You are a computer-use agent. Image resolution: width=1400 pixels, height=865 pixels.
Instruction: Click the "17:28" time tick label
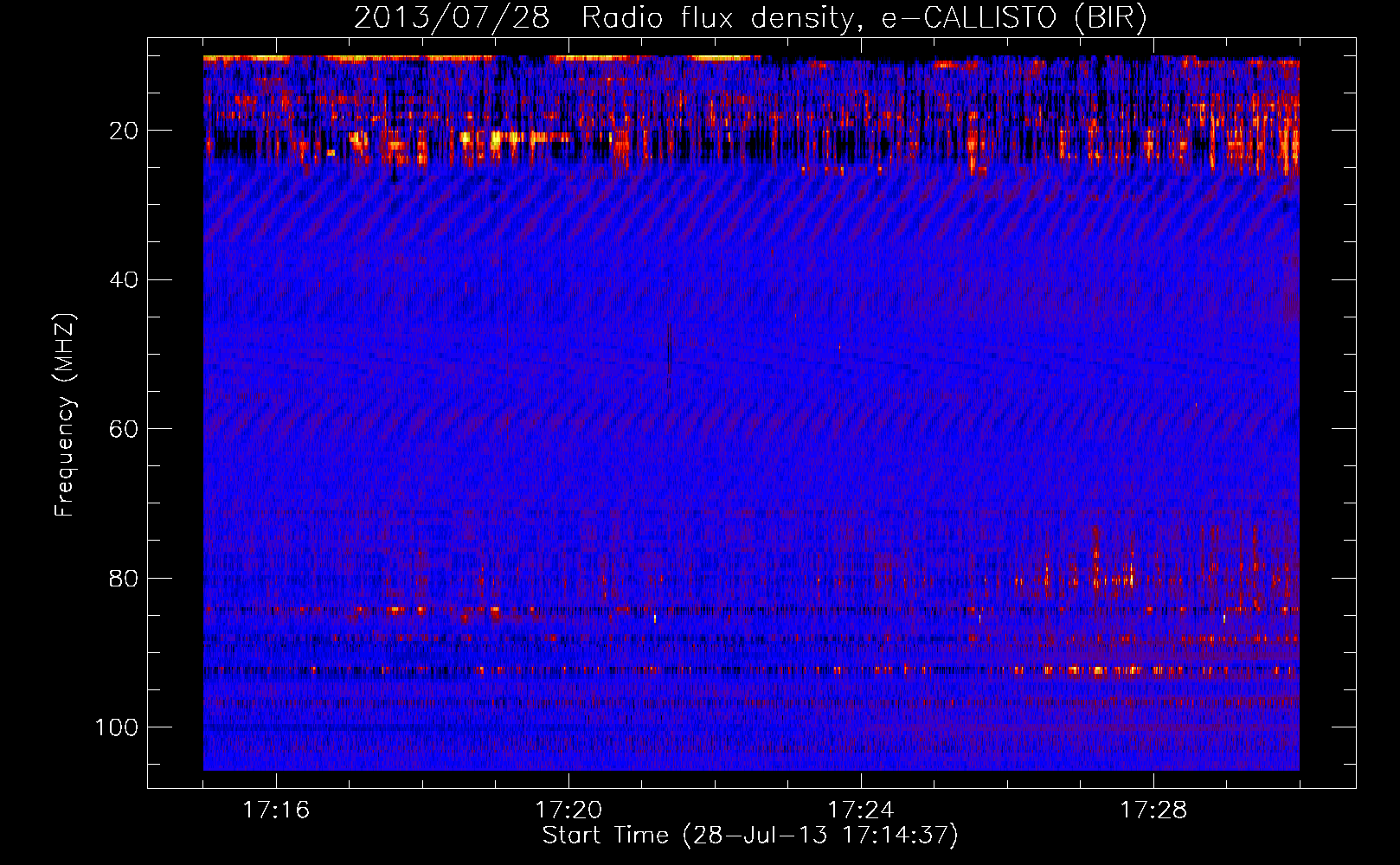1153,810
